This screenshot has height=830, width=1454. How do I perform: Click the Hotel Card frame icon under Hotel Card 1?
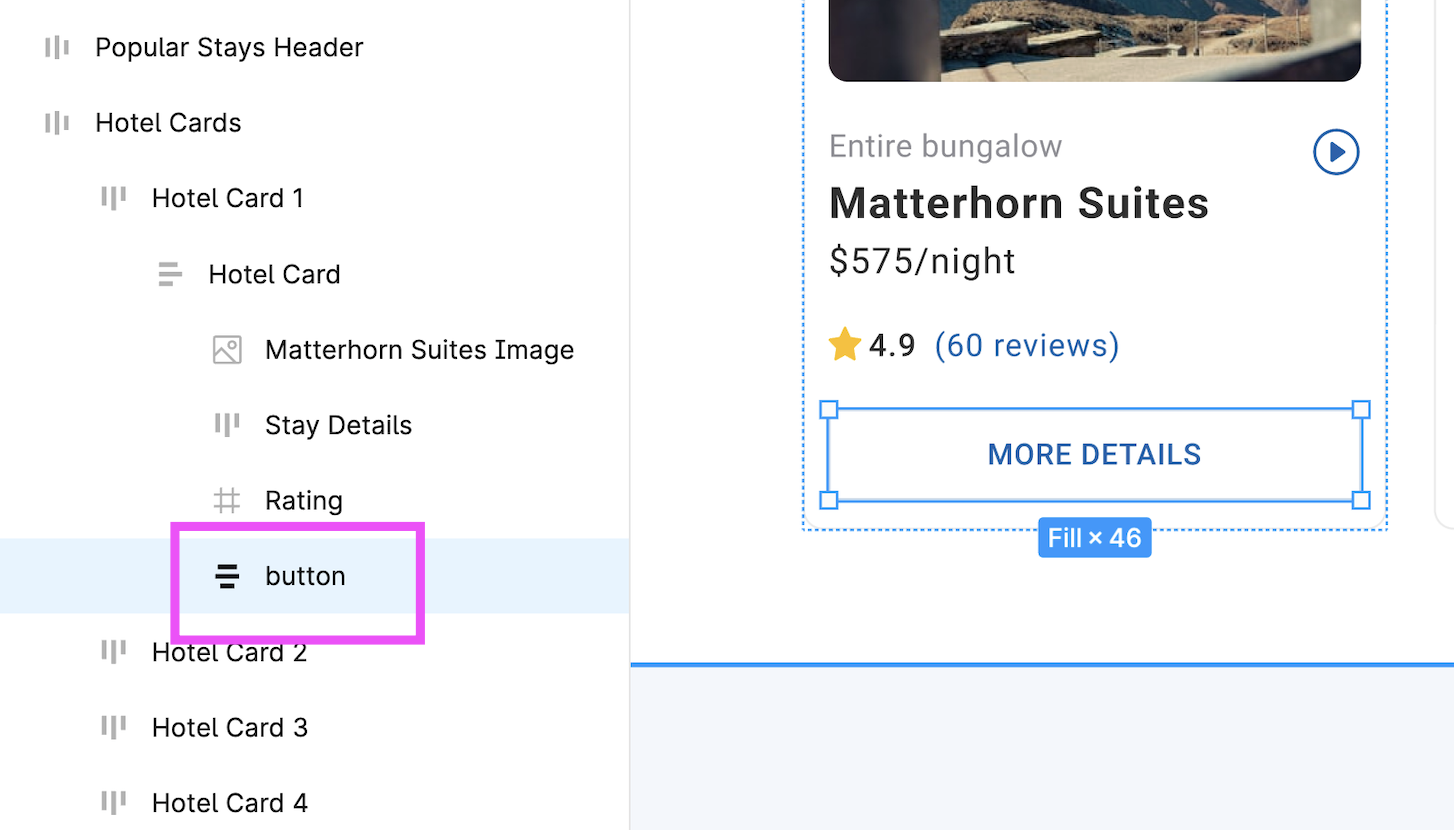[170, 273]
